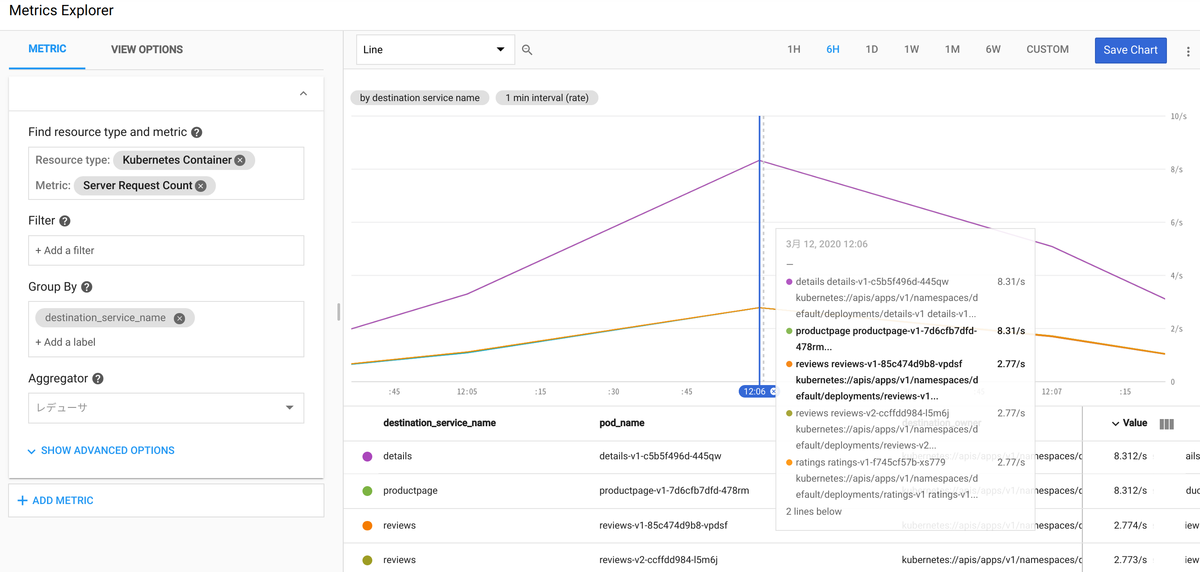Click the 2.773/s value in table

[1130, 560]
